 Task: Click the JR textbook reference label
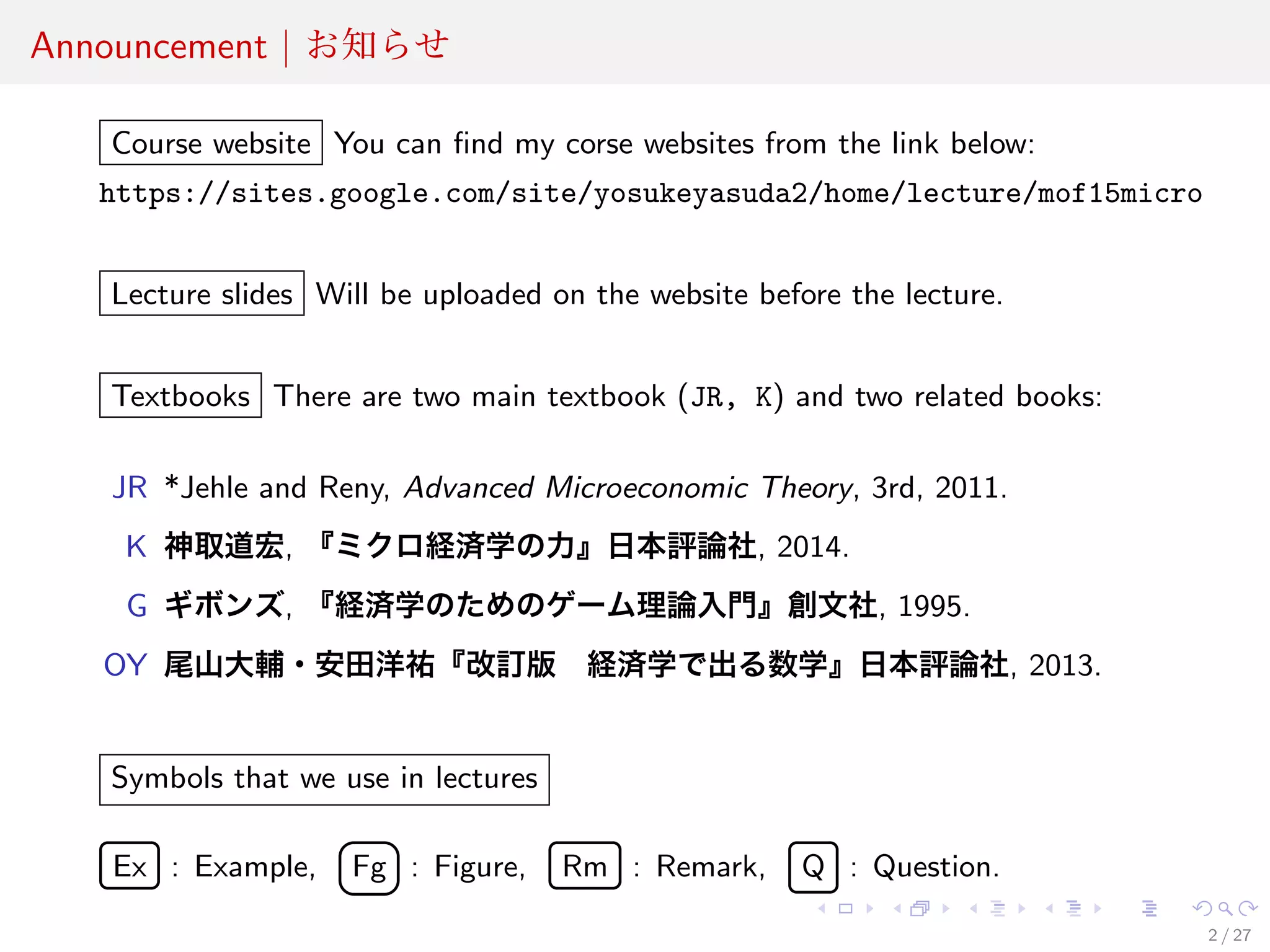point(130,487)
